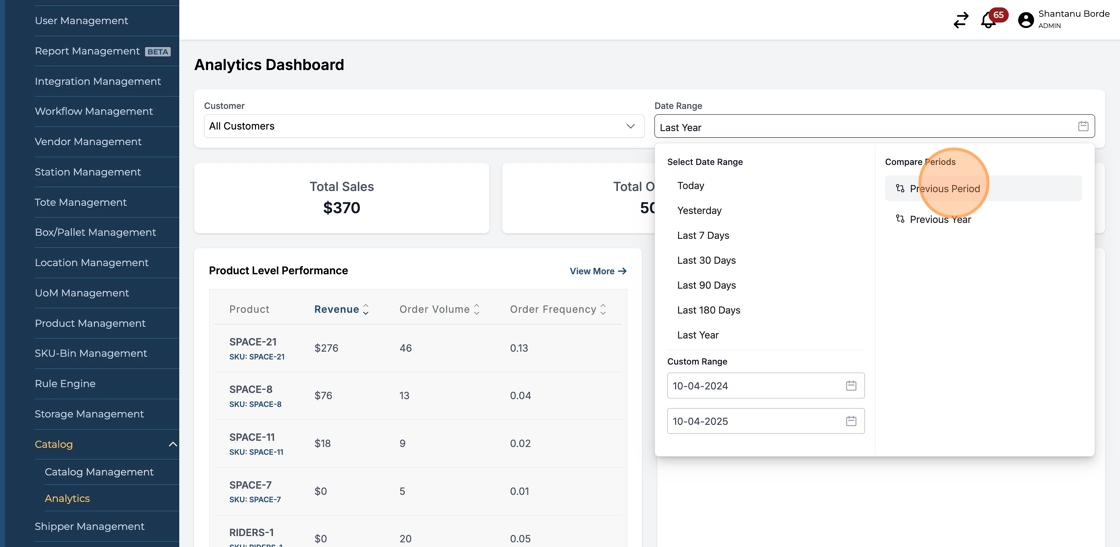Open calendar for 10-04-2024 start date
Image resolution: width=1120 pixels, height=547 pixels.
click(x=851, y=386)
